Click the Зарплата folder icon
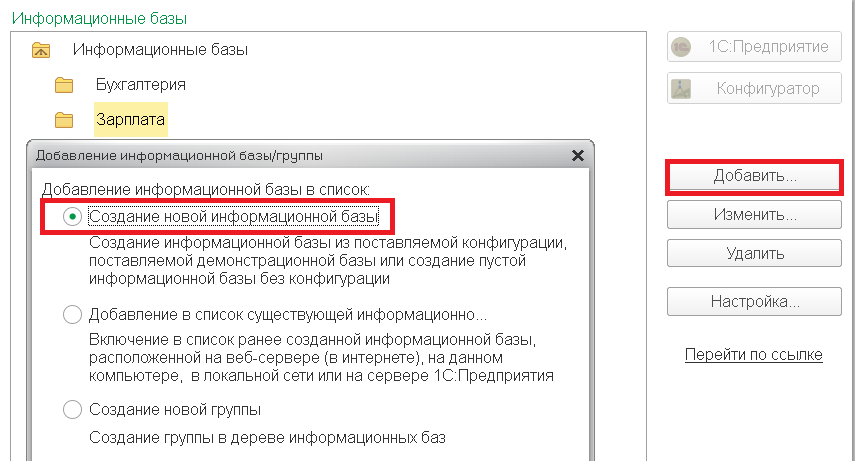855x461 pixels. (x=64, y=119)
